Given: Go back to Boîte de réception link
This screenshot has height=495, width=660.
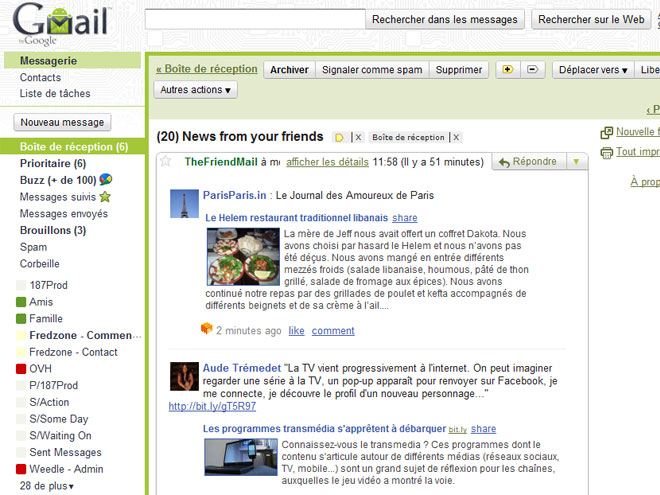Looking at the screenshot, I should pyautogui.click(x=207, y=69).
